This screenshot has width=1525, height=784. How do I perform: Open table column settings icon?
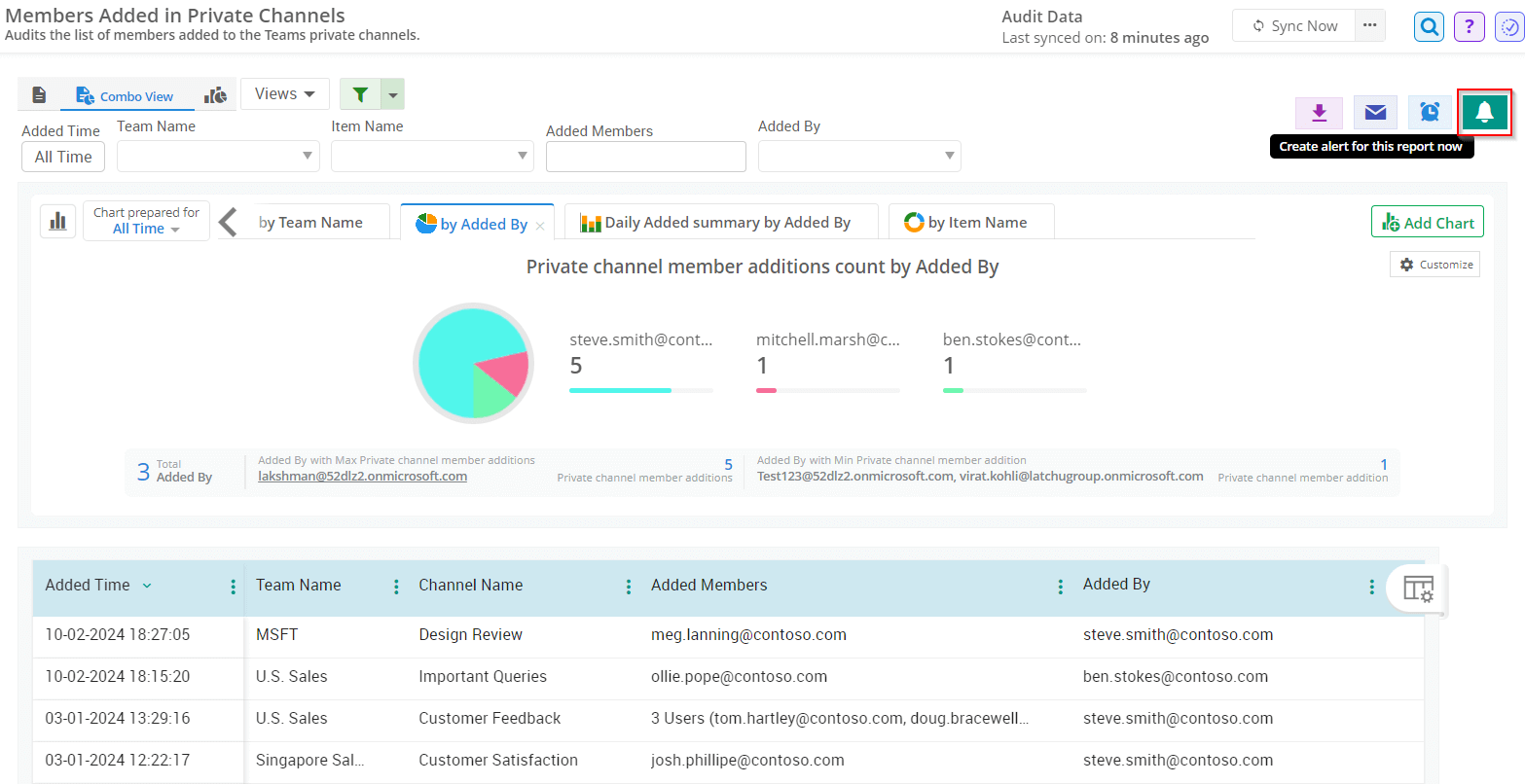click(1418, 588)
